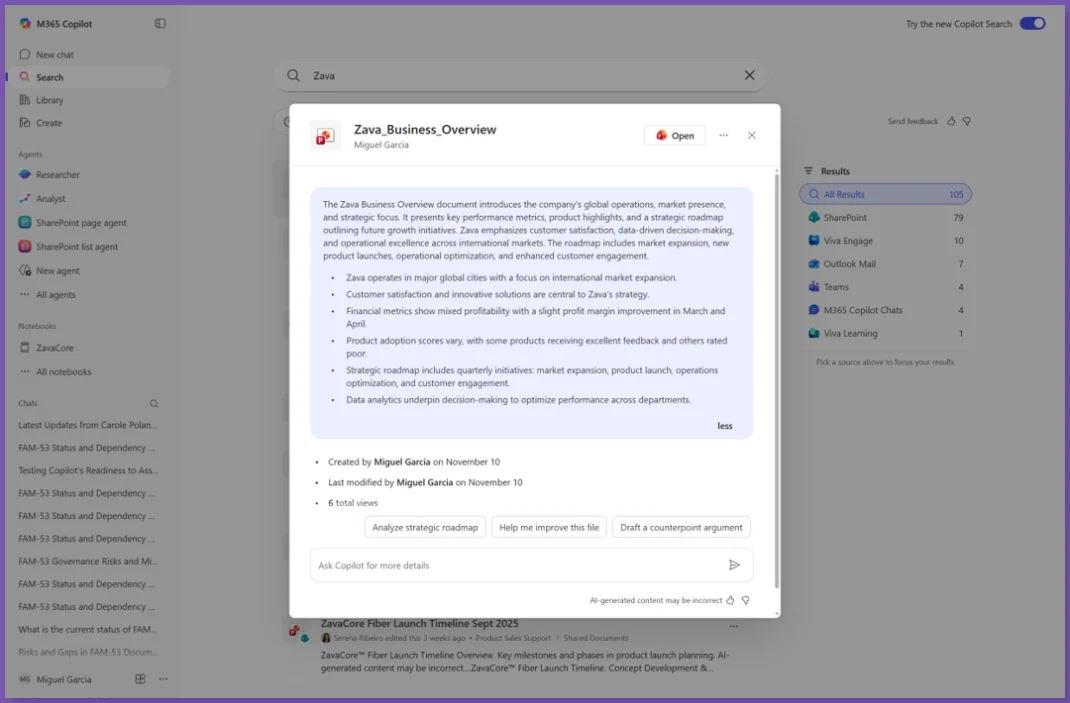
Task: Click Draft a counterpoint argument suggestion
Action: [x=681, y=527]
